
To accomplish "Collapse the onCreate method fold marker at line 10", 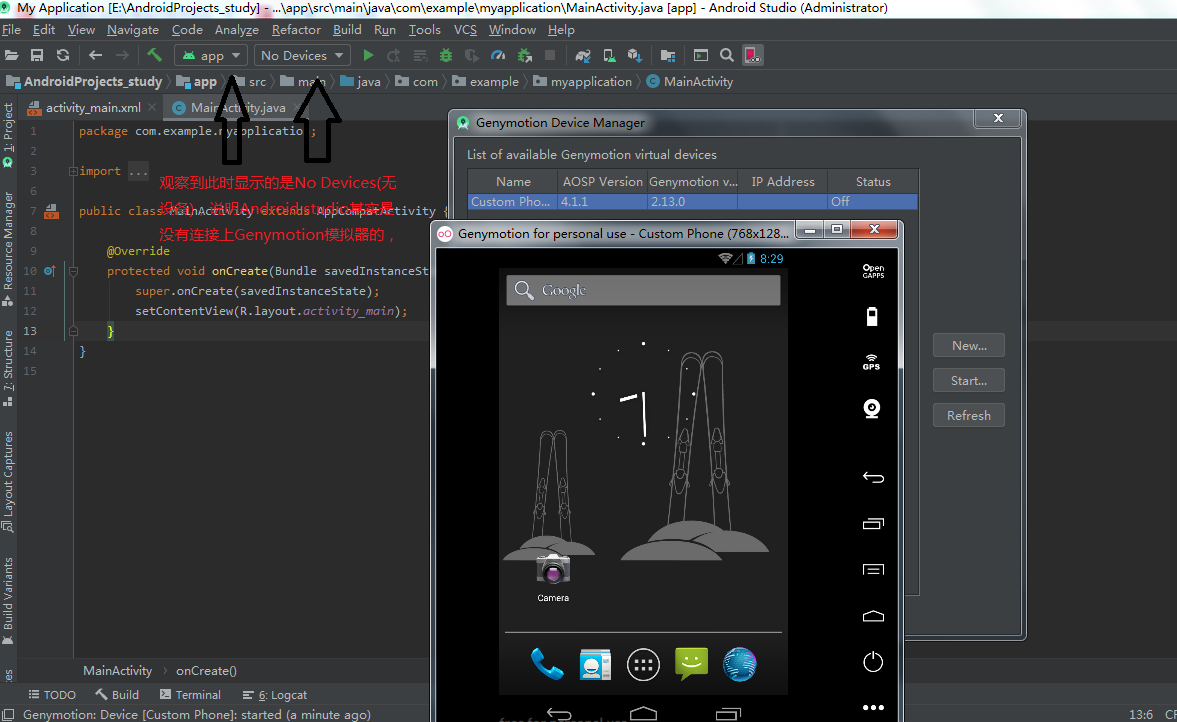I will click(74, 271).
